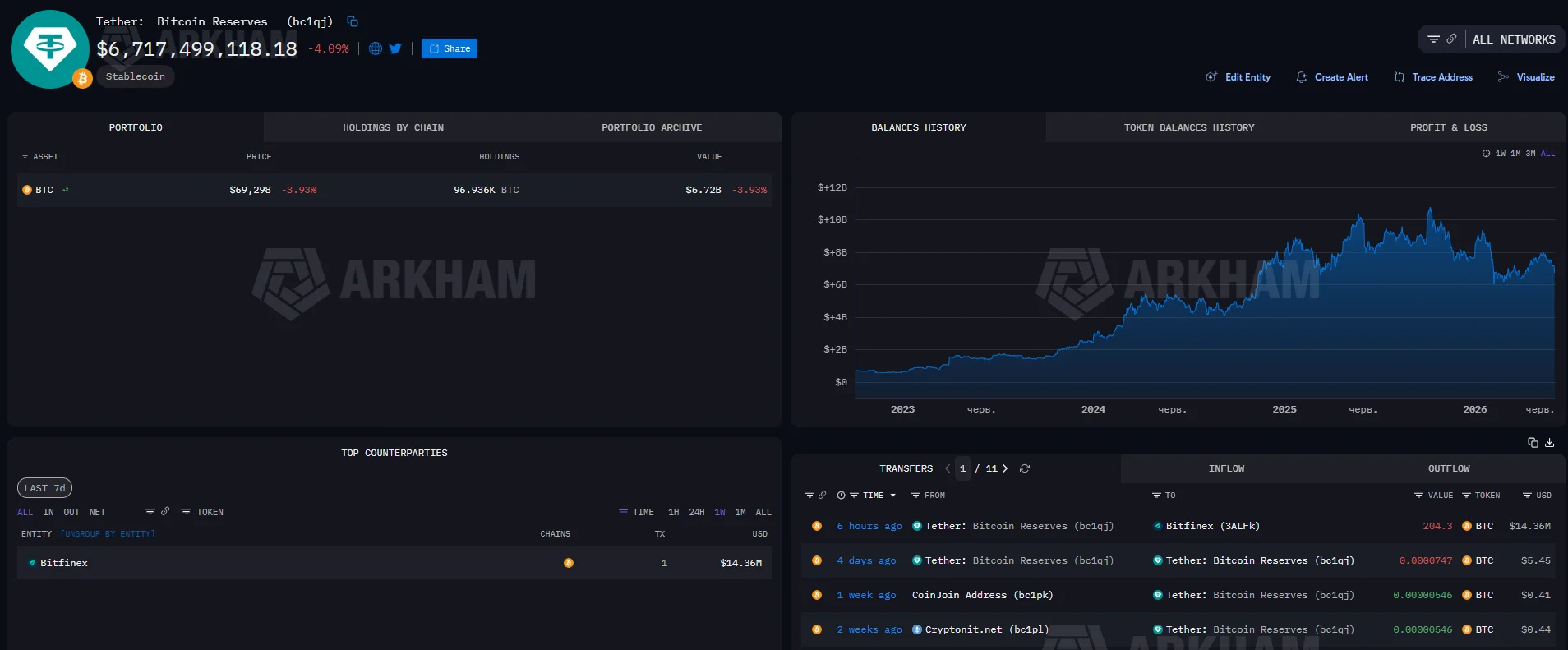Click Bitcoin chain icon in Bitfinex row

click(x=568, y=563)
